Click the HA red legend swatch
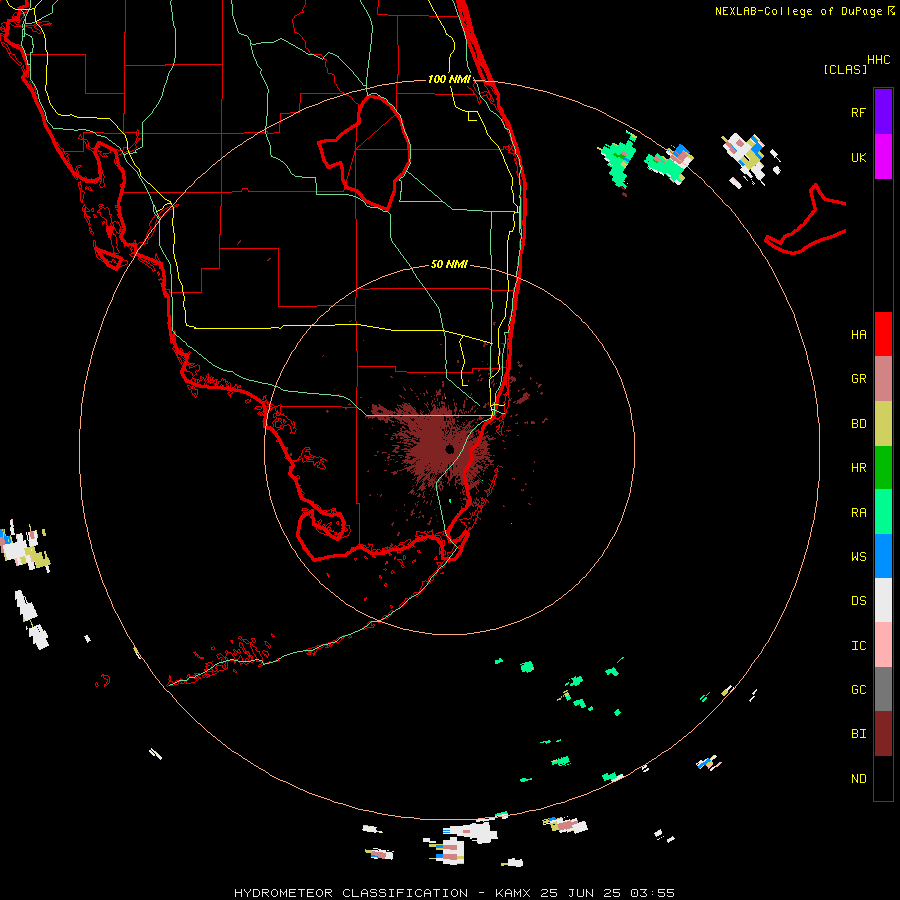900x900 pixels. (x=883, y=334)
